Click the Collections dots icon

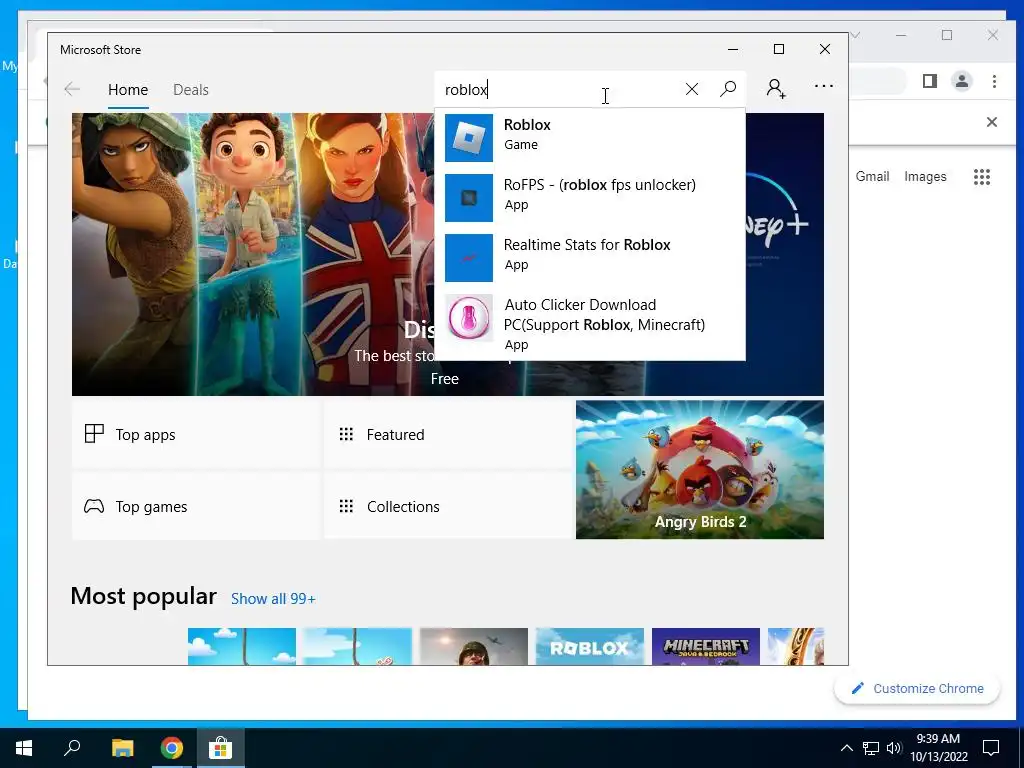[x=346, y=506]
